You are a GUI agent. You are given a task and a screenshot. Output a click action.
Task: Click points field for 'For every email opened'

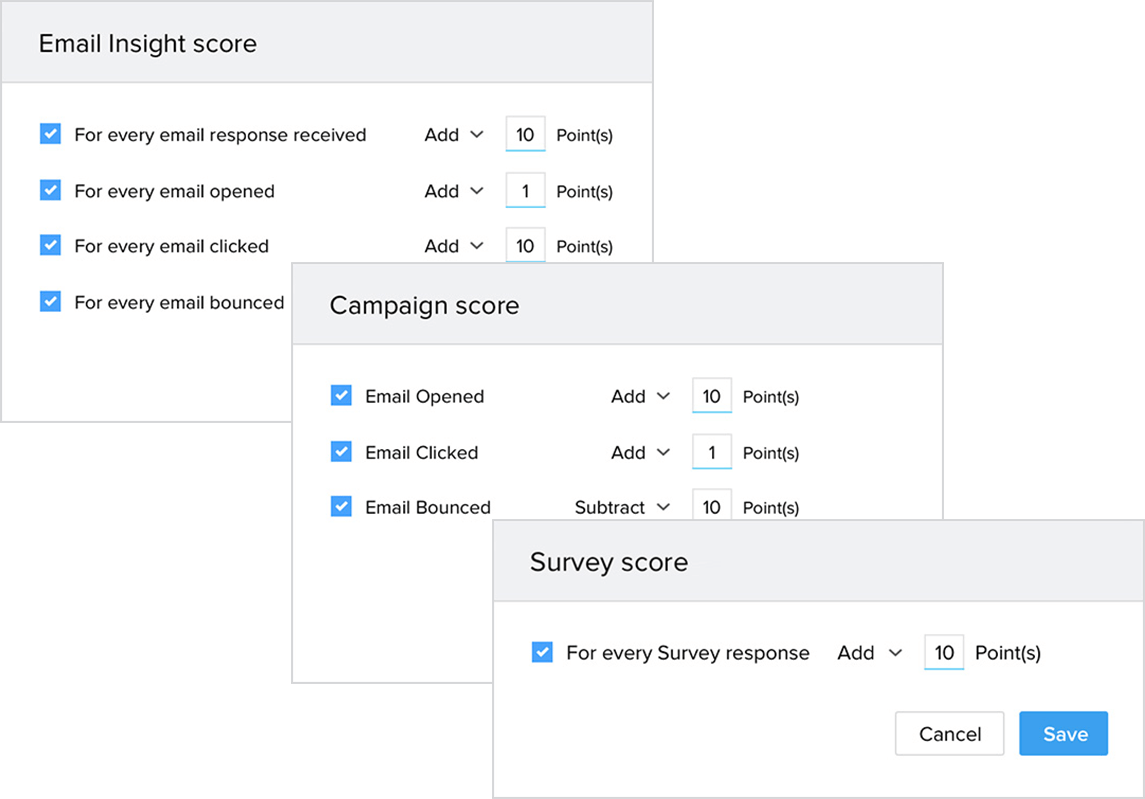525,191
